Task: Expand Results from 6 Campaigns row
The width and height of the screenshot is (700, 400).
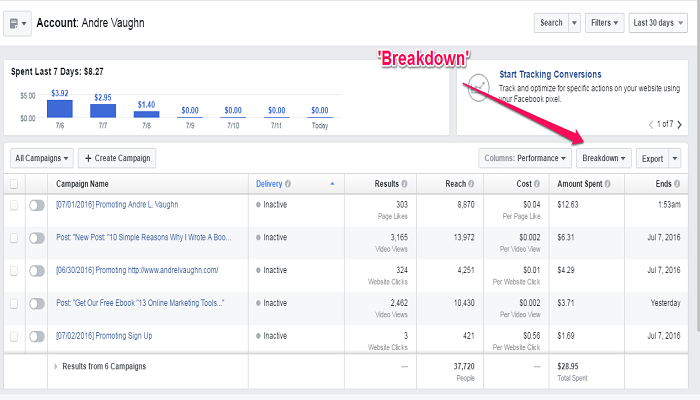Action: [55, 367]
